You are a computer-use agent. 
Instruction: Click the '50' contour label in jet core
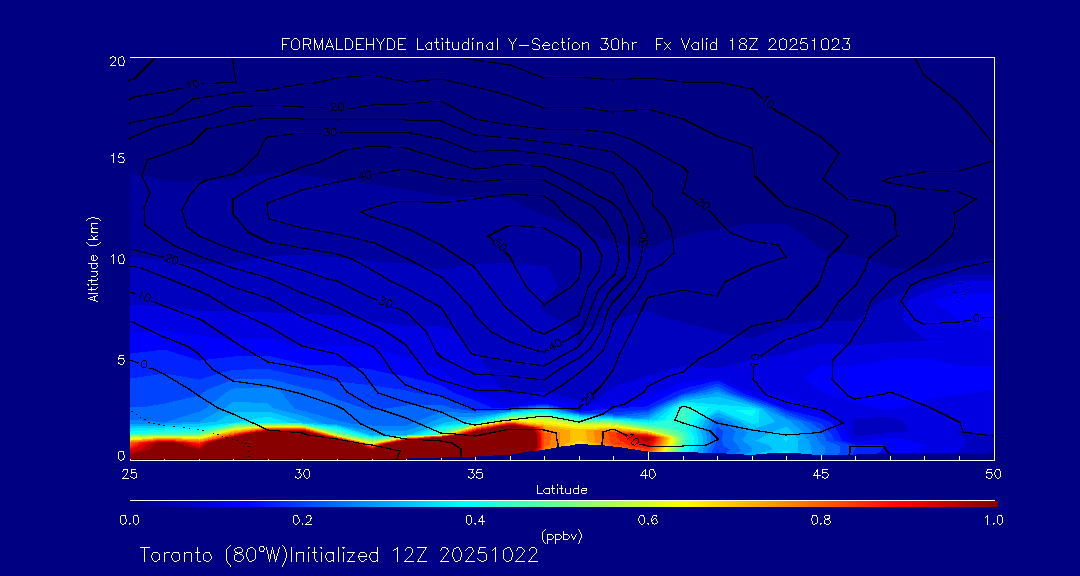(500, 244)
